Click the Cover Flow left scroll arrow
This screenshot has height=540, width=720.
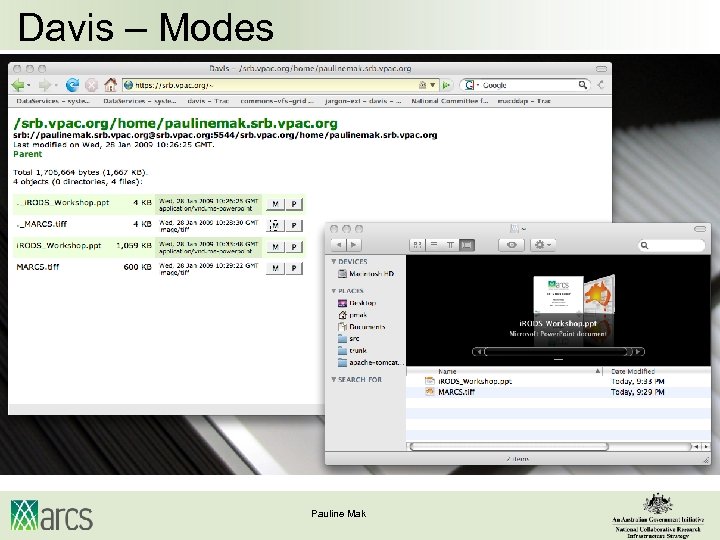[478, 352]
